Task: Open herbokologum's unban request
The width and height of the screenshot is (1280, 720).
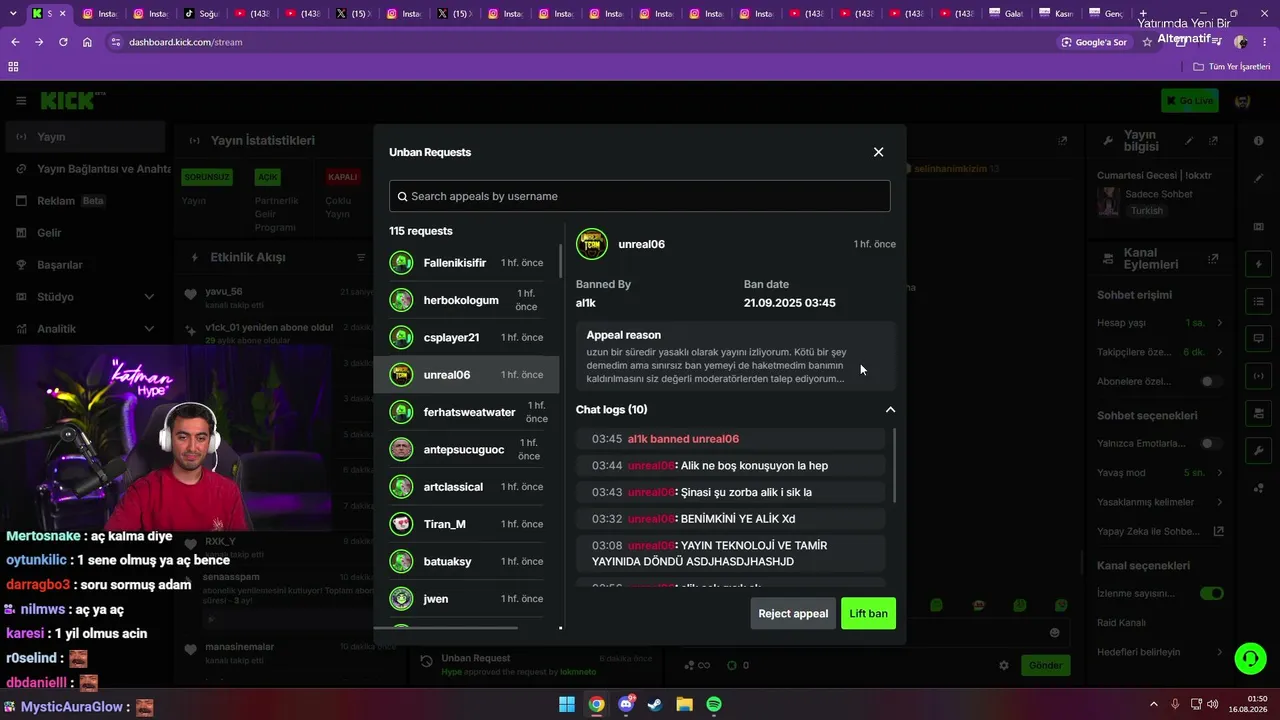Action: [466, 300]
